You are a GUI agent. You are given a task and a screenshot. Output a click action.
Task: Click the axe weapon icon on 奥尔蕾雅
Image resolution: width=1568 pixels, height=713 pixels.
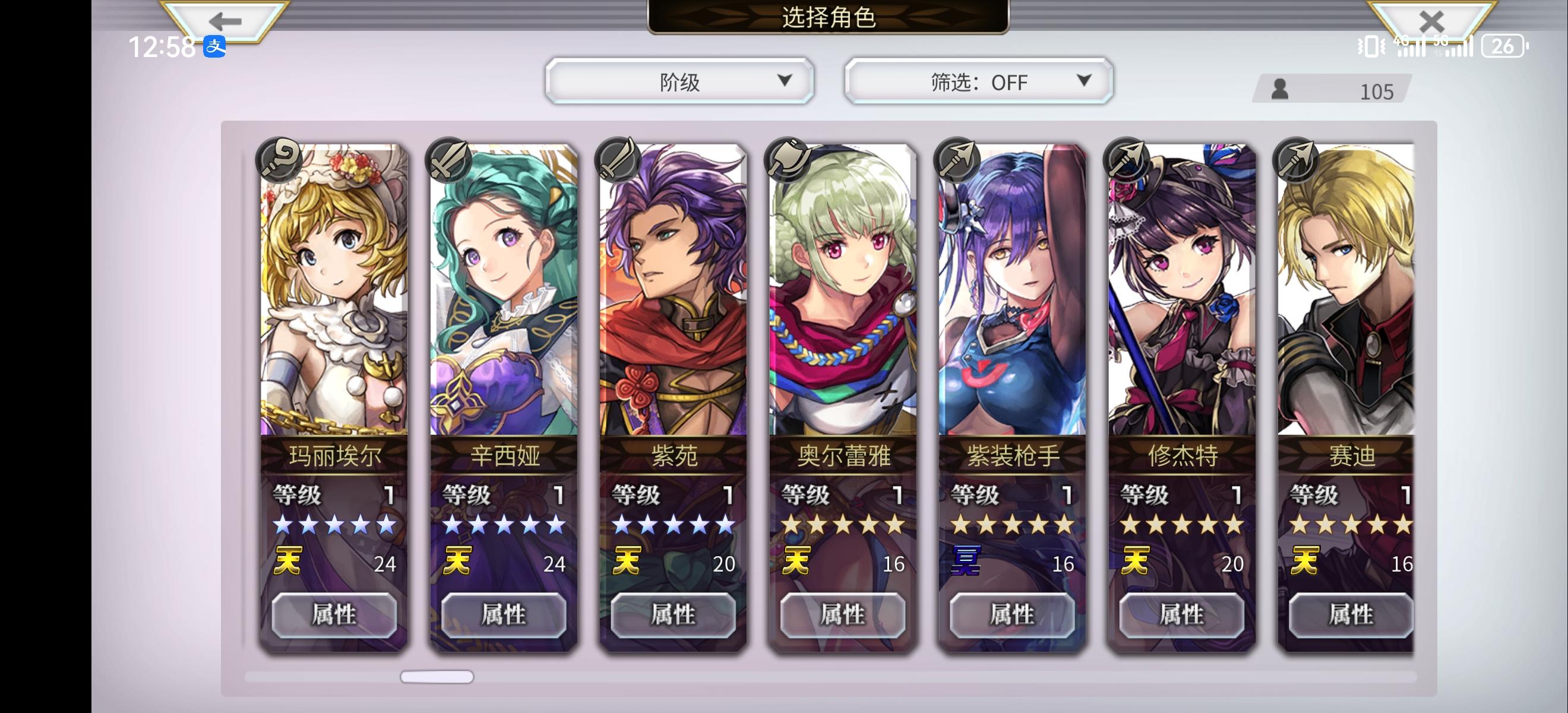[788, 159]
